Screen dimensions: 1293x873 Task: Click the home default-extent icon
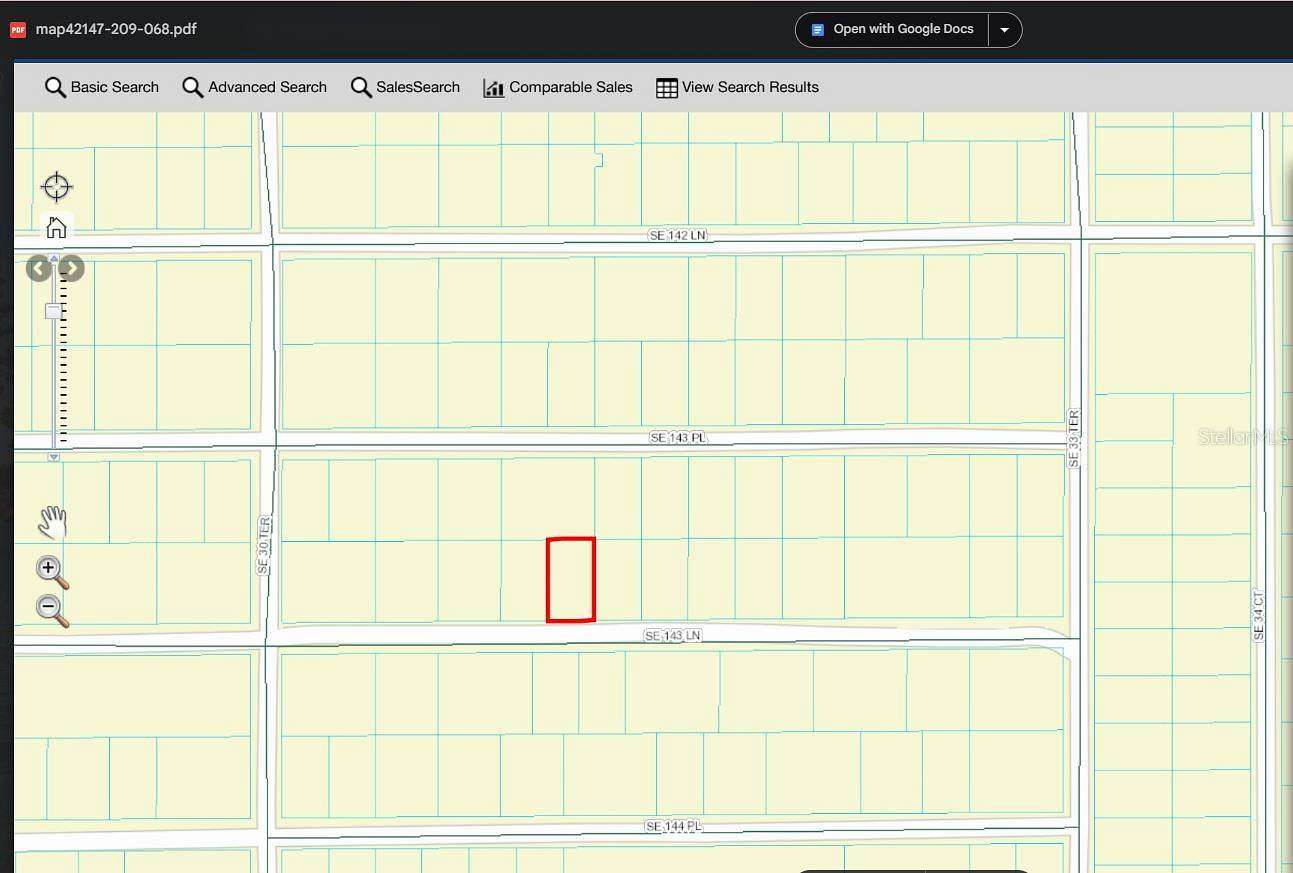coord(56,227)
